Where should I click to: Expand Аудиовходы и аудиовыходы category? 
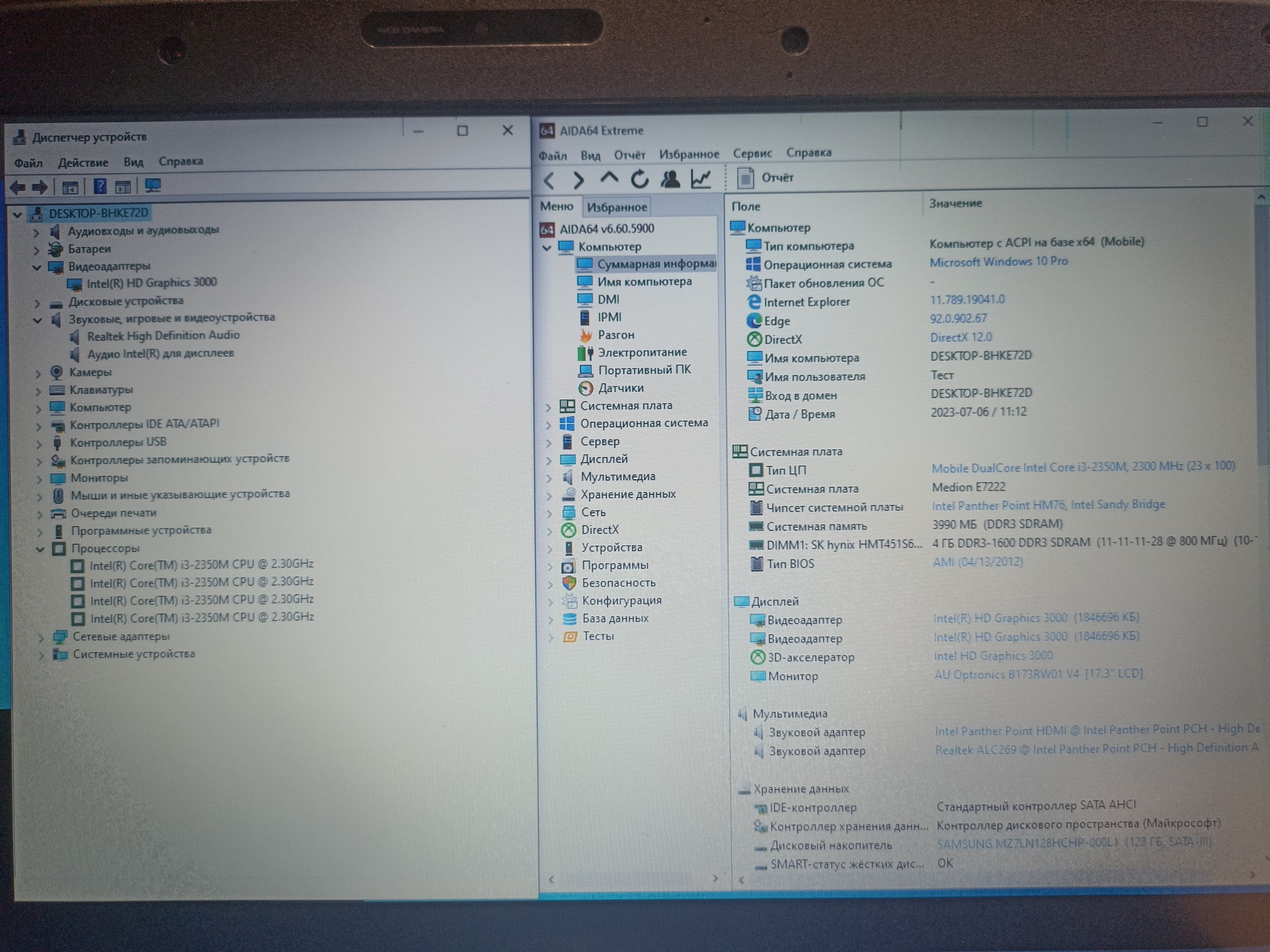pyautogui.click(x=37, y=233)
